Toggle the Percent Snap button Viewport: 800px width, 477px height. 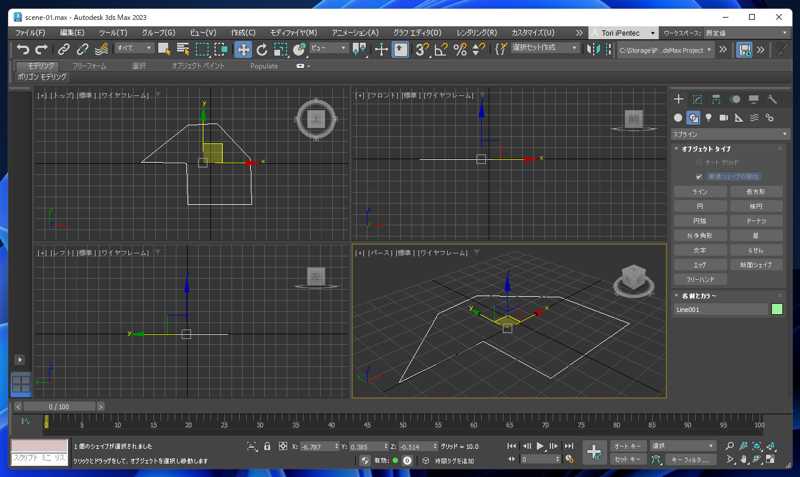point(460,49)
